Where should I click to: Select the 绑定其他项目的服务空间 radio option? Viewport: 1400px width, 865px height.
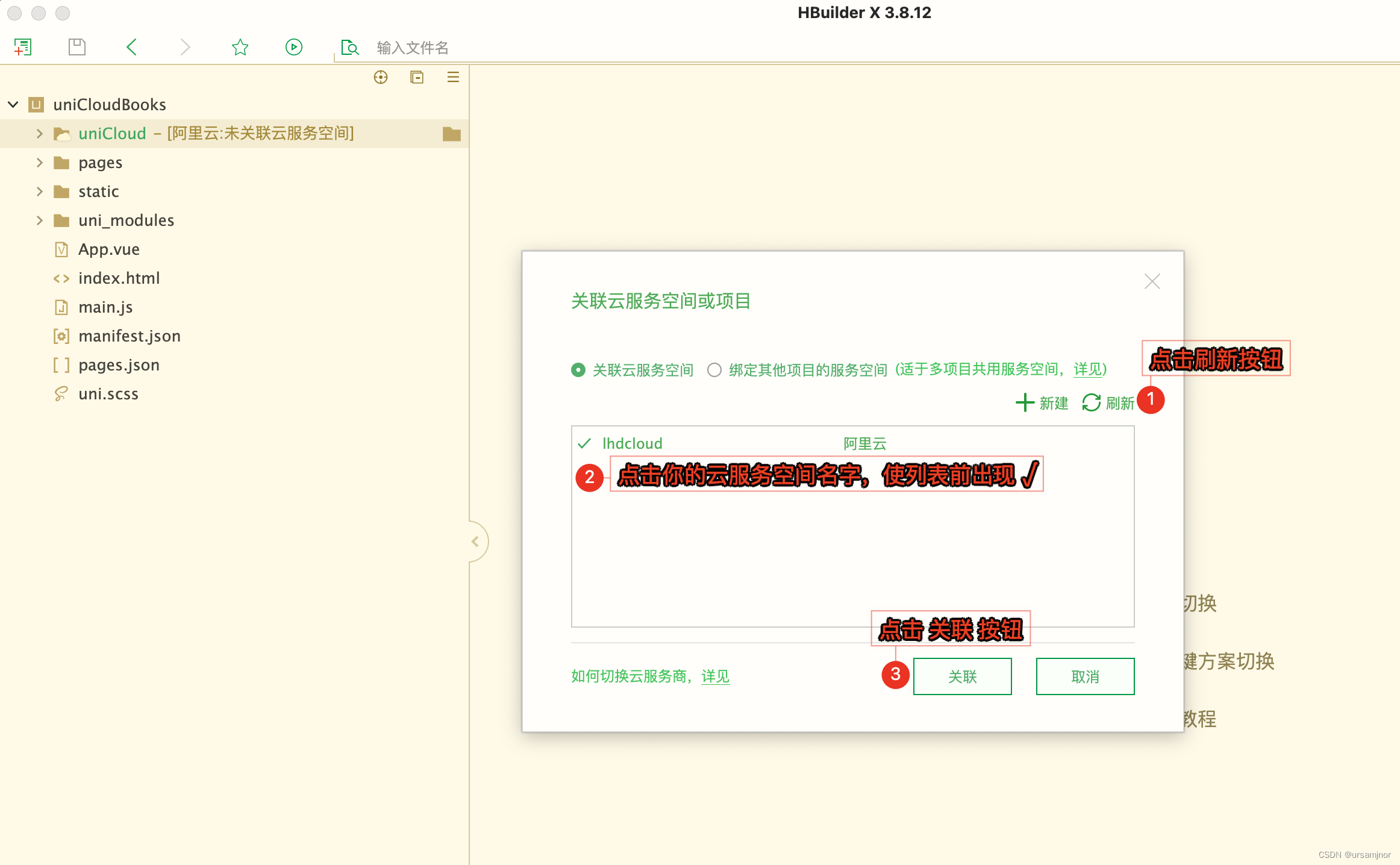(714, 370)
